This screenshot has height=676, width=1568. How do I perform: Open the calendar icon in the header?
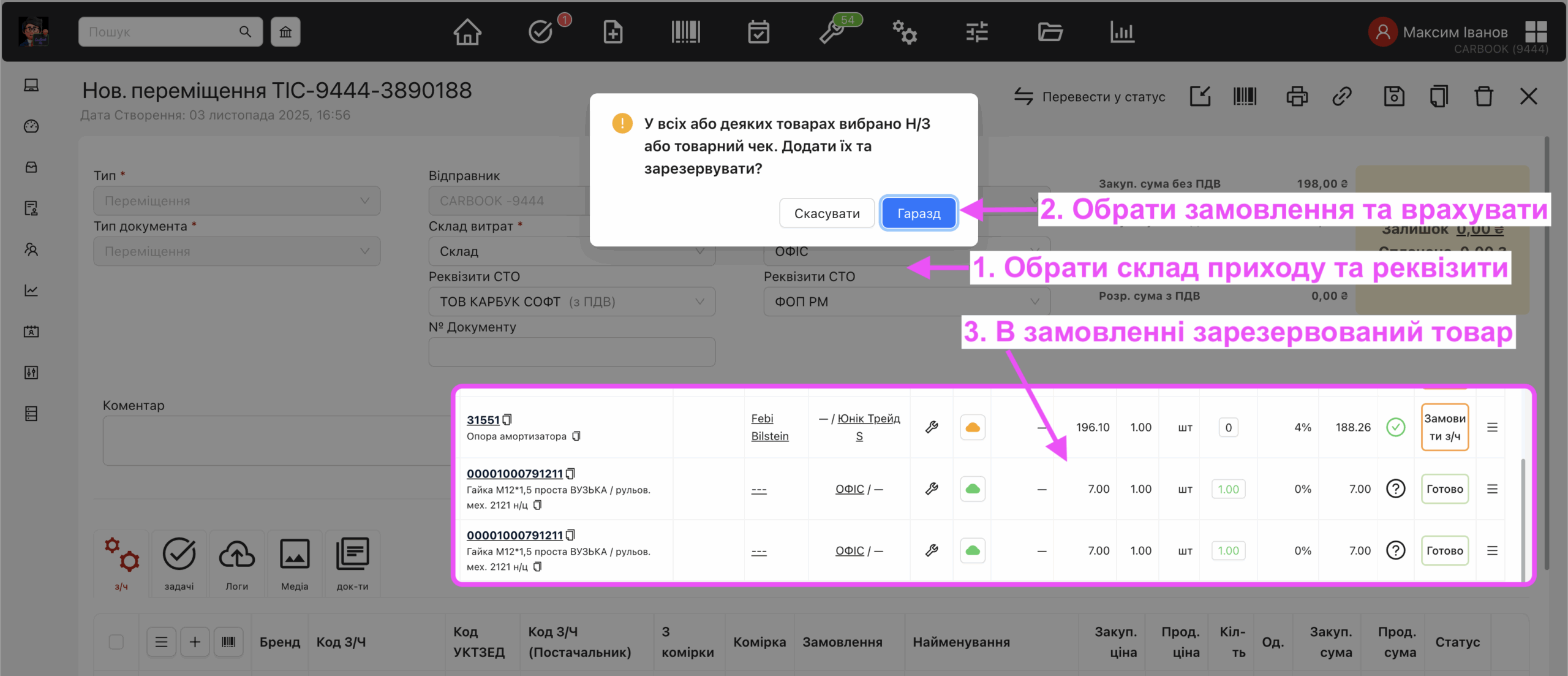click(759, 32)
